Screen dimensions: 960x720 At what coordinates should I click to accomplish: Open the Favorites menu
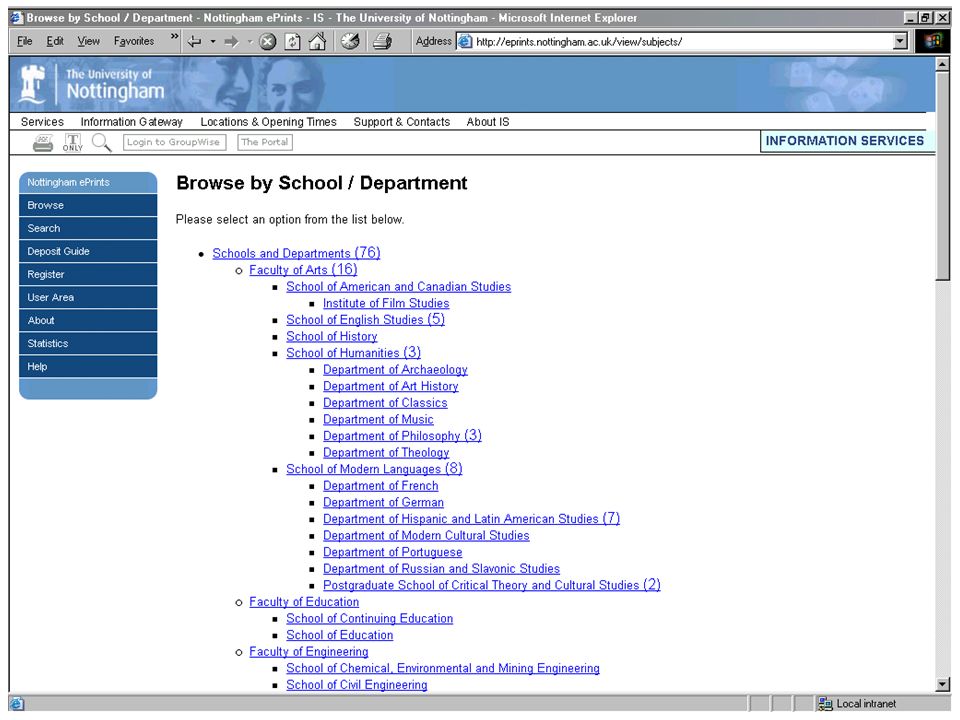pos(133,41)
